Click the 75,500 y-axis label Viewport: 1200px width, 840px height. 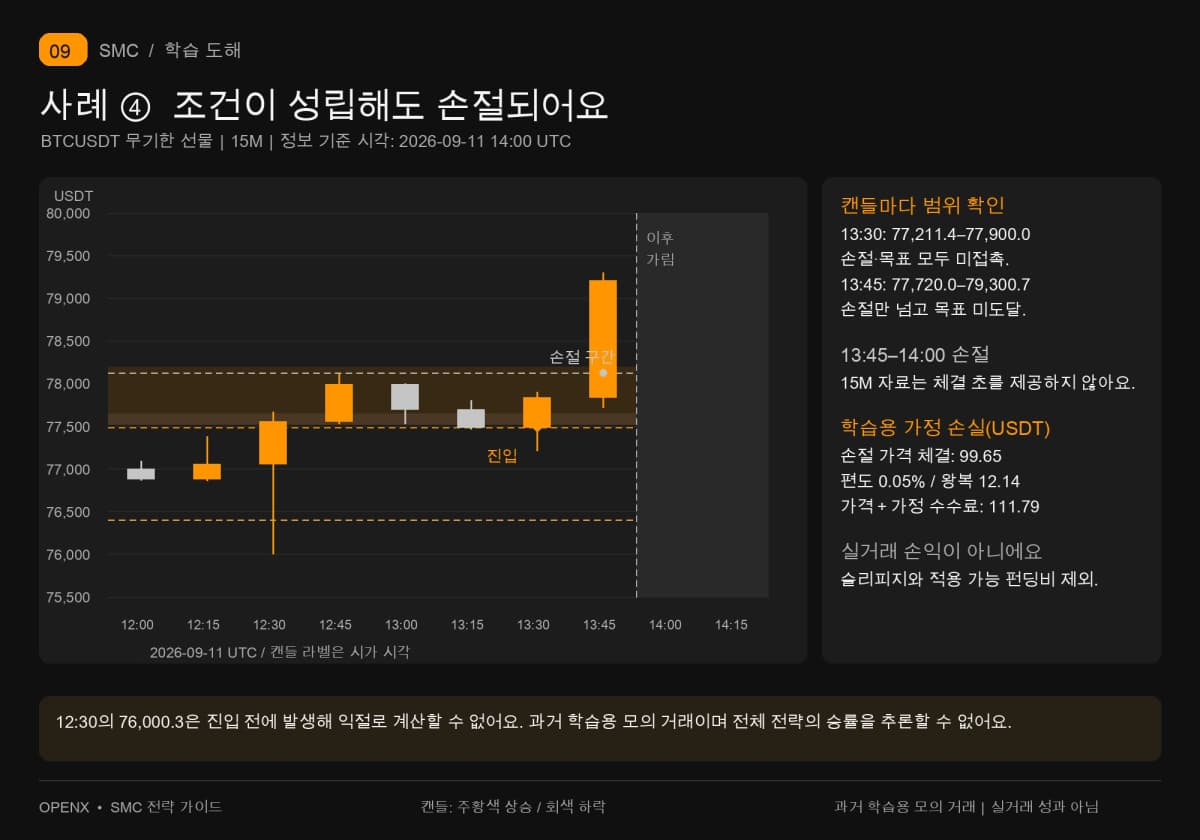point(69,598)
